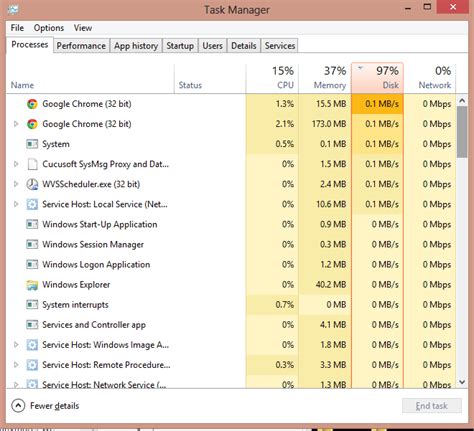Sort by the 97% Disk column header
This screenshot has height=431, width=474.
pos(377,78)
